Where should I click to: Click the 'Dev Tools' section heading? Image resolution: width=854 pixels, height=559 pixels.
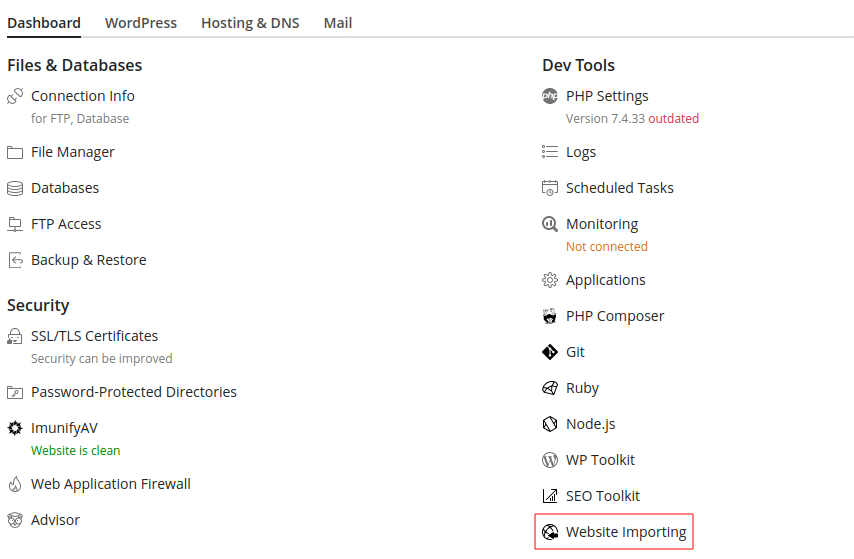point(578,65)
